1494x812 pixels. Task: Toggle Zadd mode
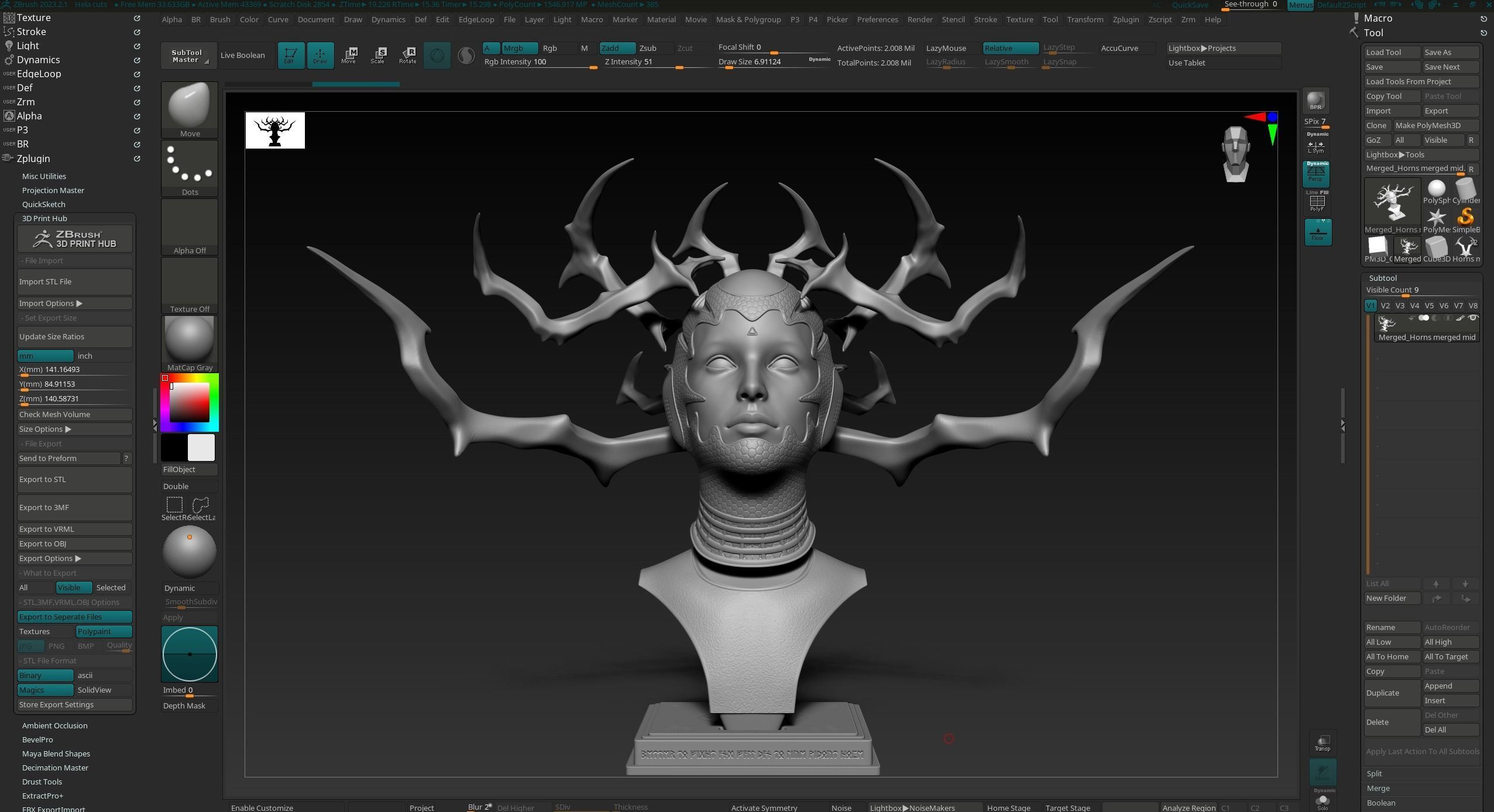[617, 48]
